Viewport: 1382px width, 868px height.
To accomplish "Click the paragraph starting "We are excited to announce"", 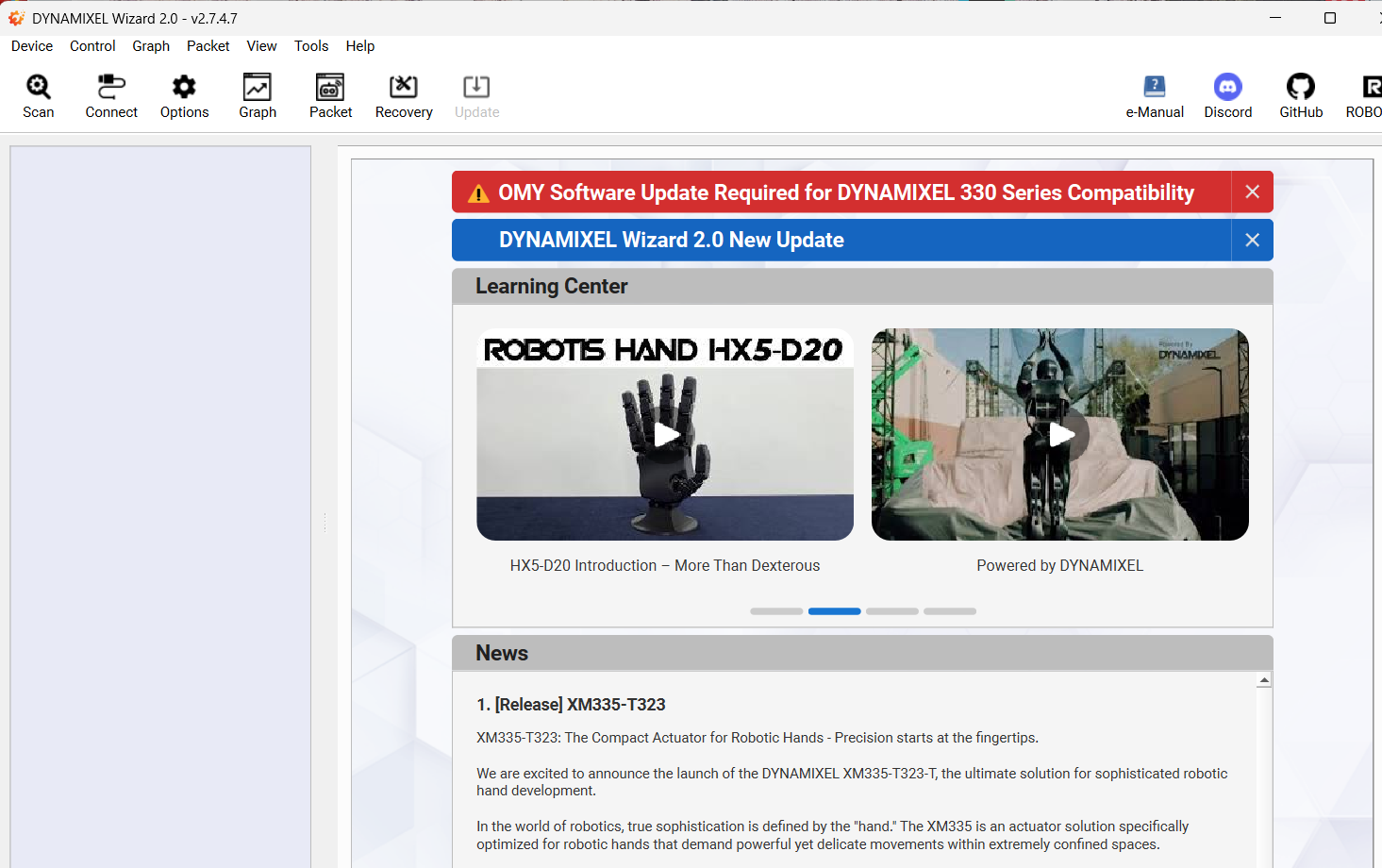I will coord(852,782).
